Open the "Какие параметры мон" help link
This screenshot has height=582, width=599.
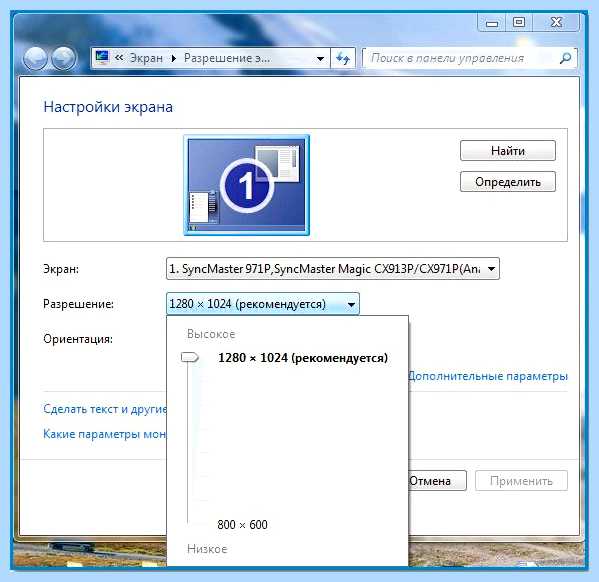(105, 434)
